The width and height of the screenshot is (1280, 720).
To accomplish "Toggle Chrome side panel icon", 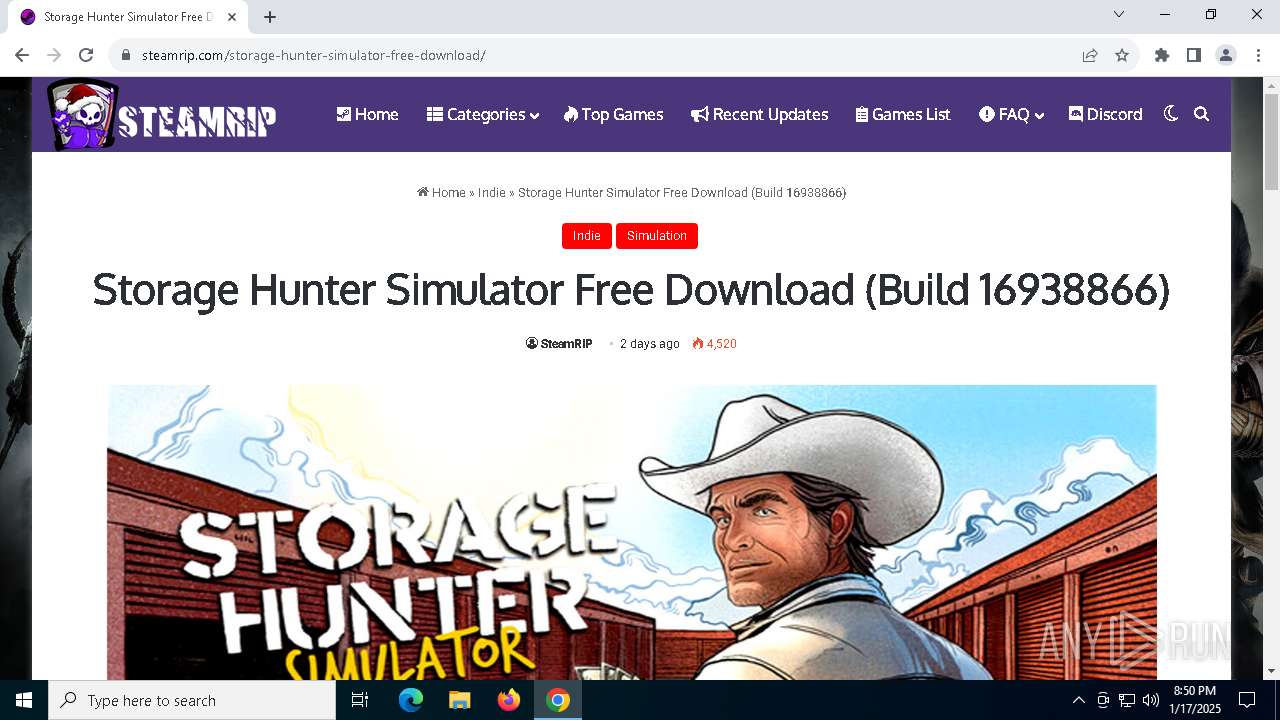I will (x=1194, y=55).
